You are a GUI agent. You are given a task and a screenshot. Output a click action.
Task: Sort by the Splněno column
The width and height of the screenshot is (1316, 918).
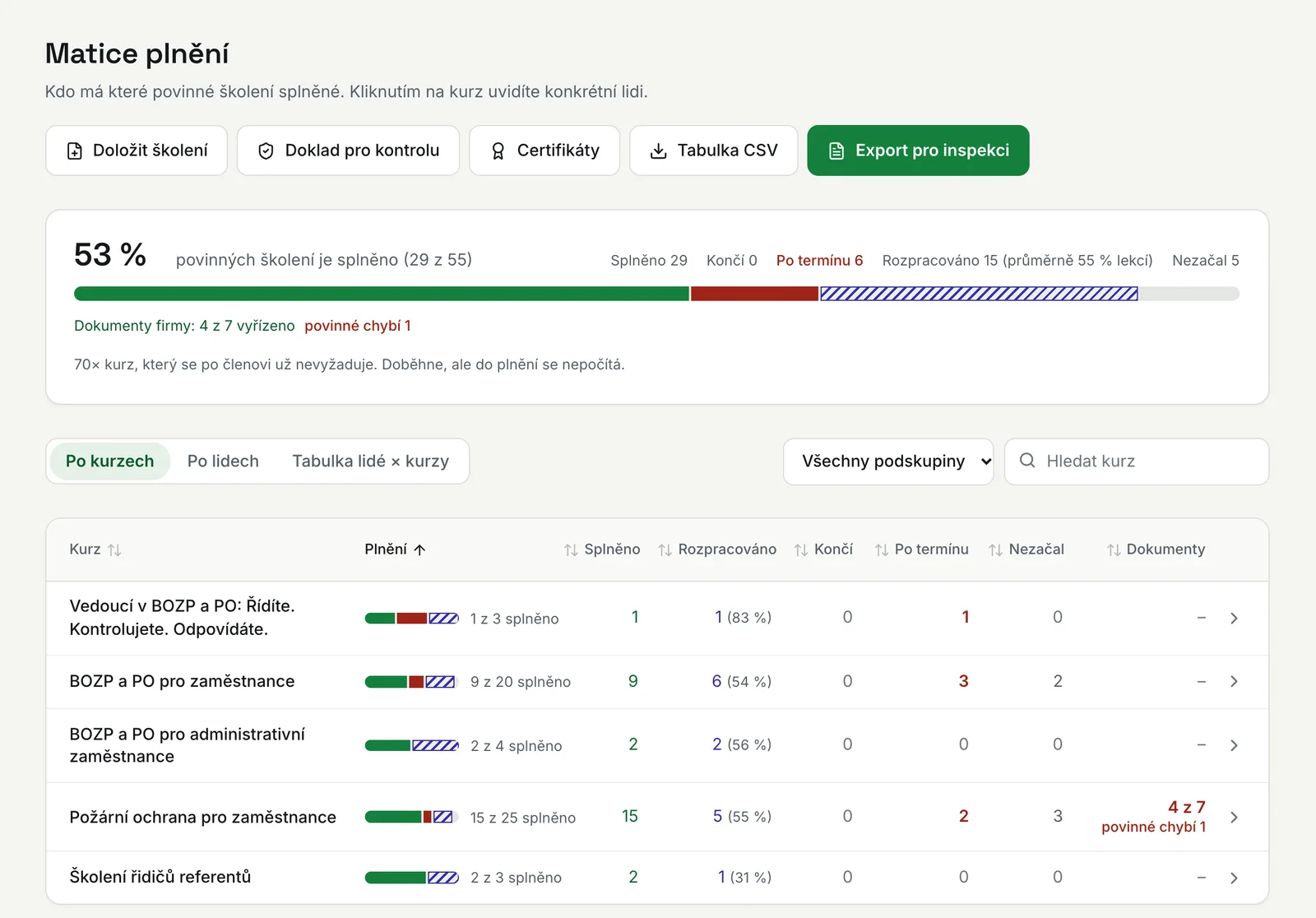pos(602,549)
